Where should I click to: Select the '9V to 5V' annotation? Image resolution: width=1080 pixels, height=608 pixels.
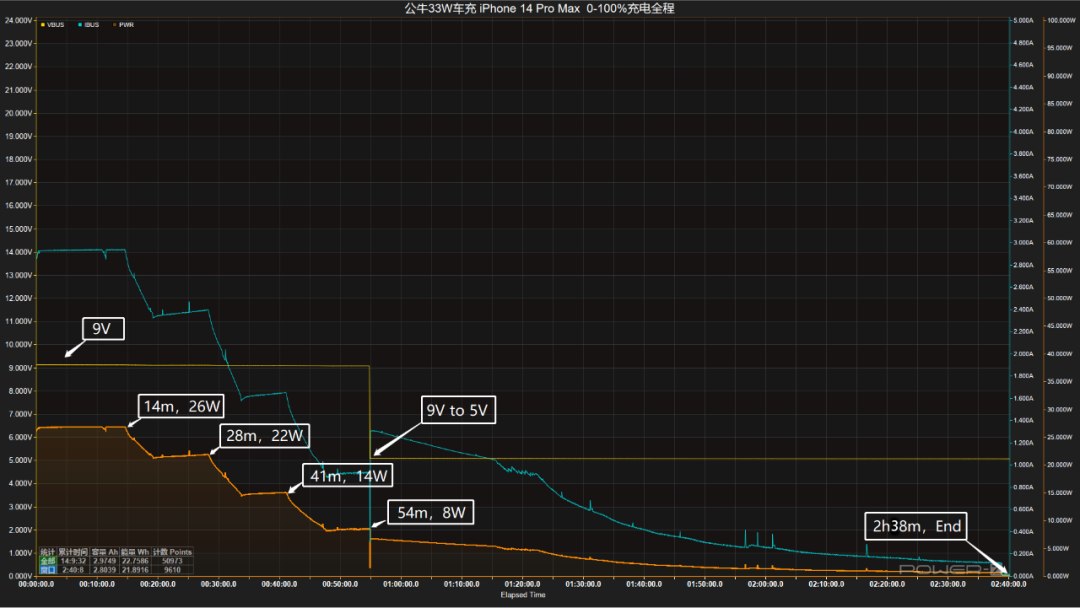(457, 410)
